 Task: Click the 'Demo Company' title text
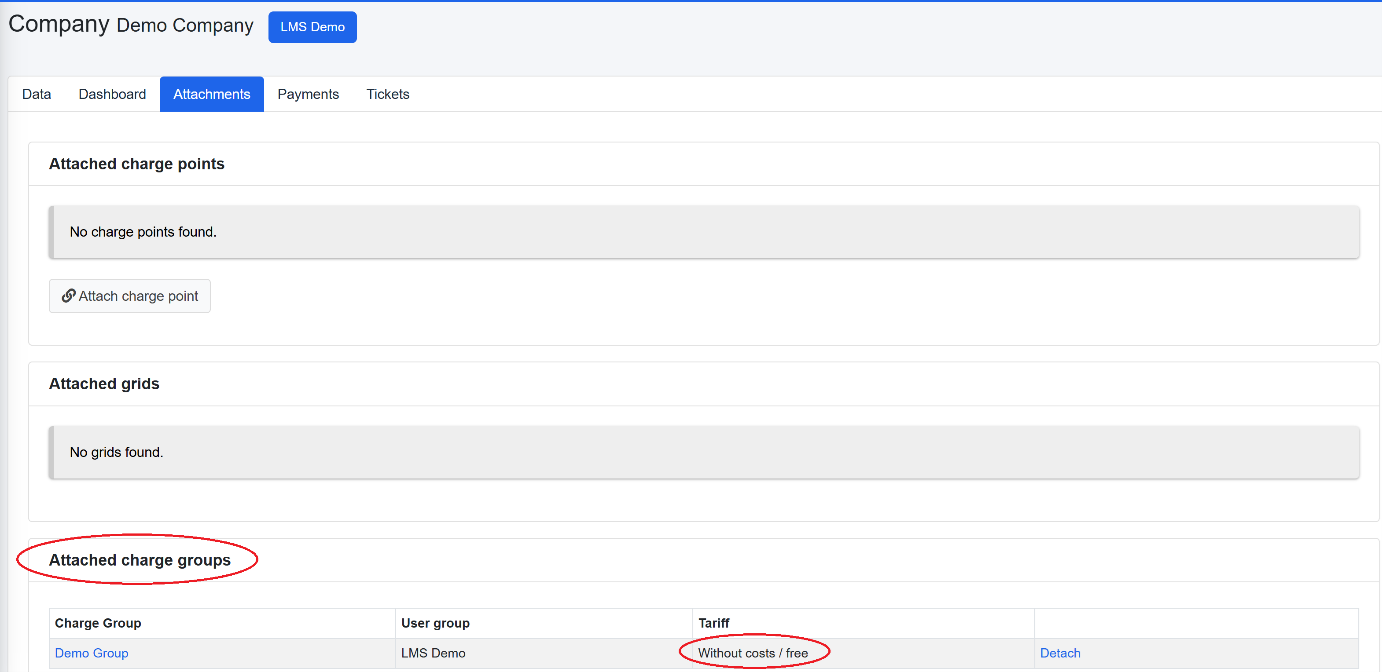point(185,26)
